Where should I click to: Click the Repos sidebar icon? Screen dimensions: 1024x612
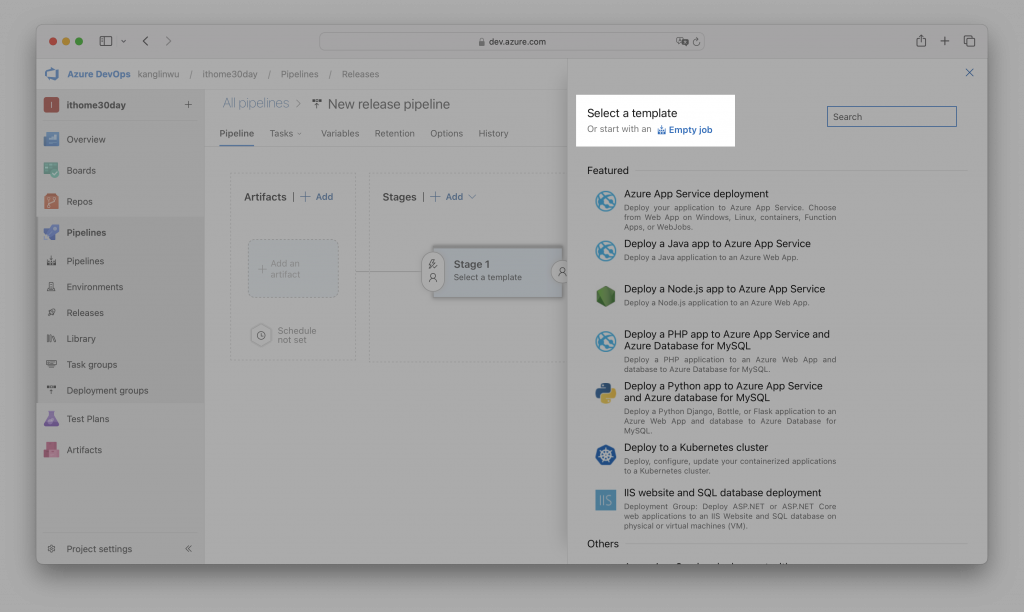coord(52,201)
